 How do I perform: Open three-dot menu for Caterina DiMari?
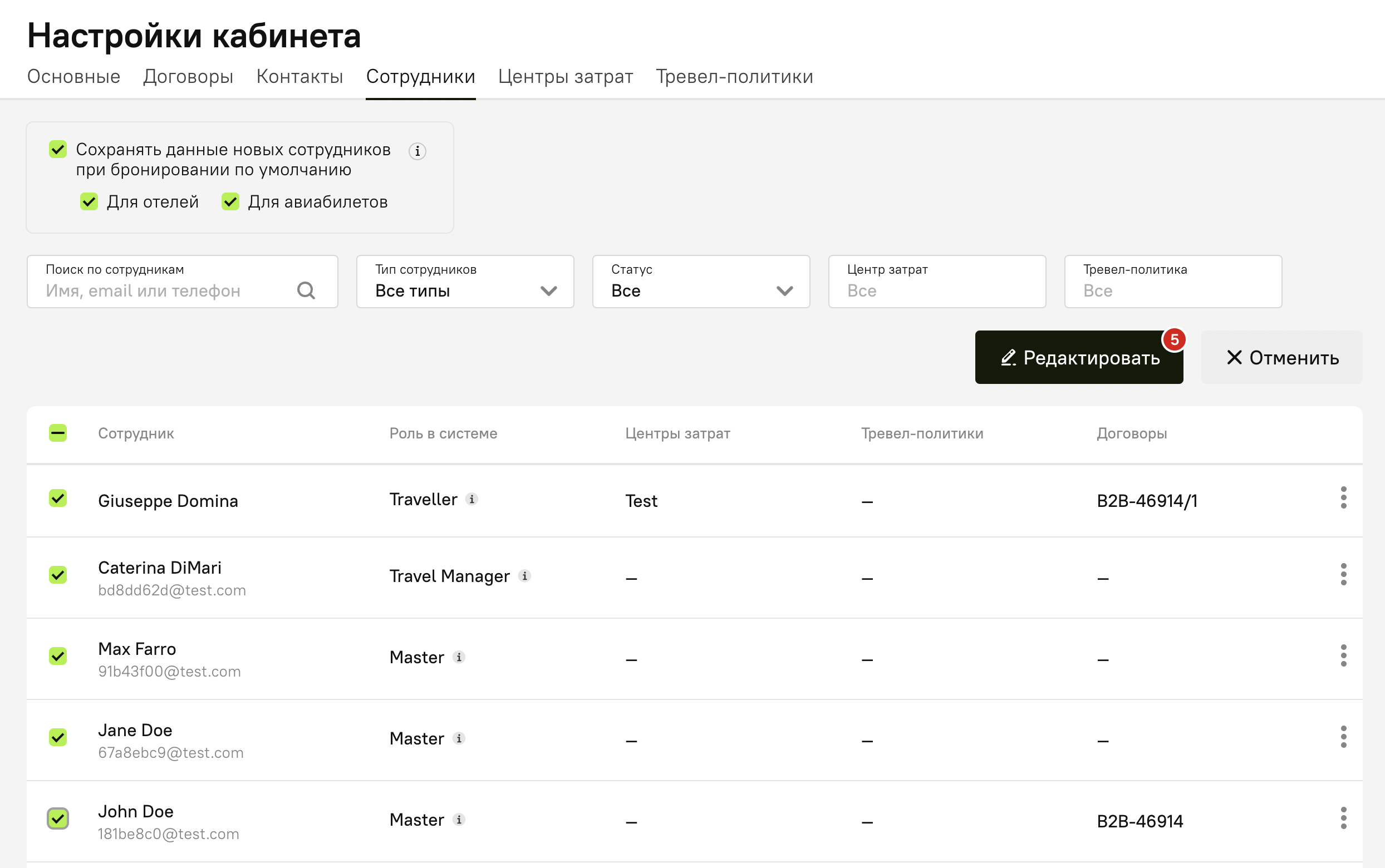1343,575
